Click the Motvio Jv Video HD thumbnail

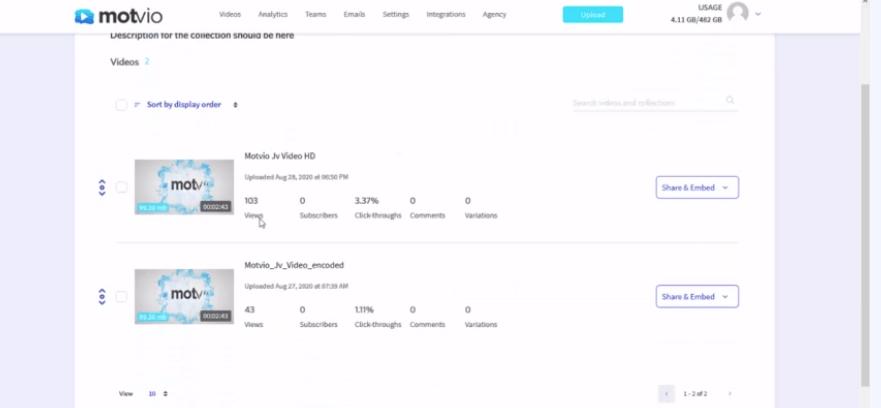[x=184, y=187]
